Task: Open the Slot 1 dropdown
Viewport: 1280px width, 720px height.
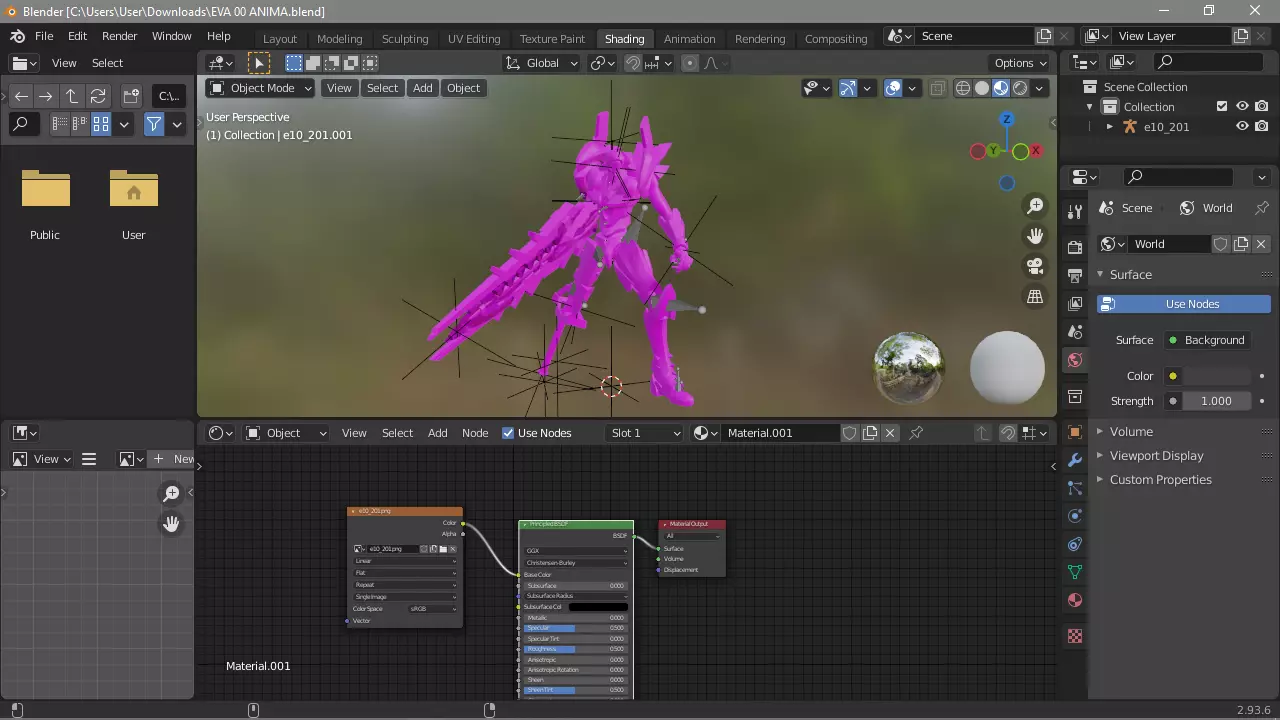Action: tap(645, 433)
